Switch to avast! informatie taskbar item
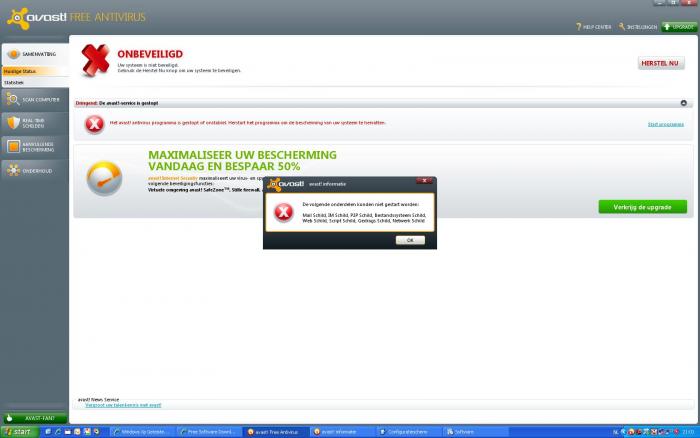This screenshot has height=438, width=700. [342, 432]
